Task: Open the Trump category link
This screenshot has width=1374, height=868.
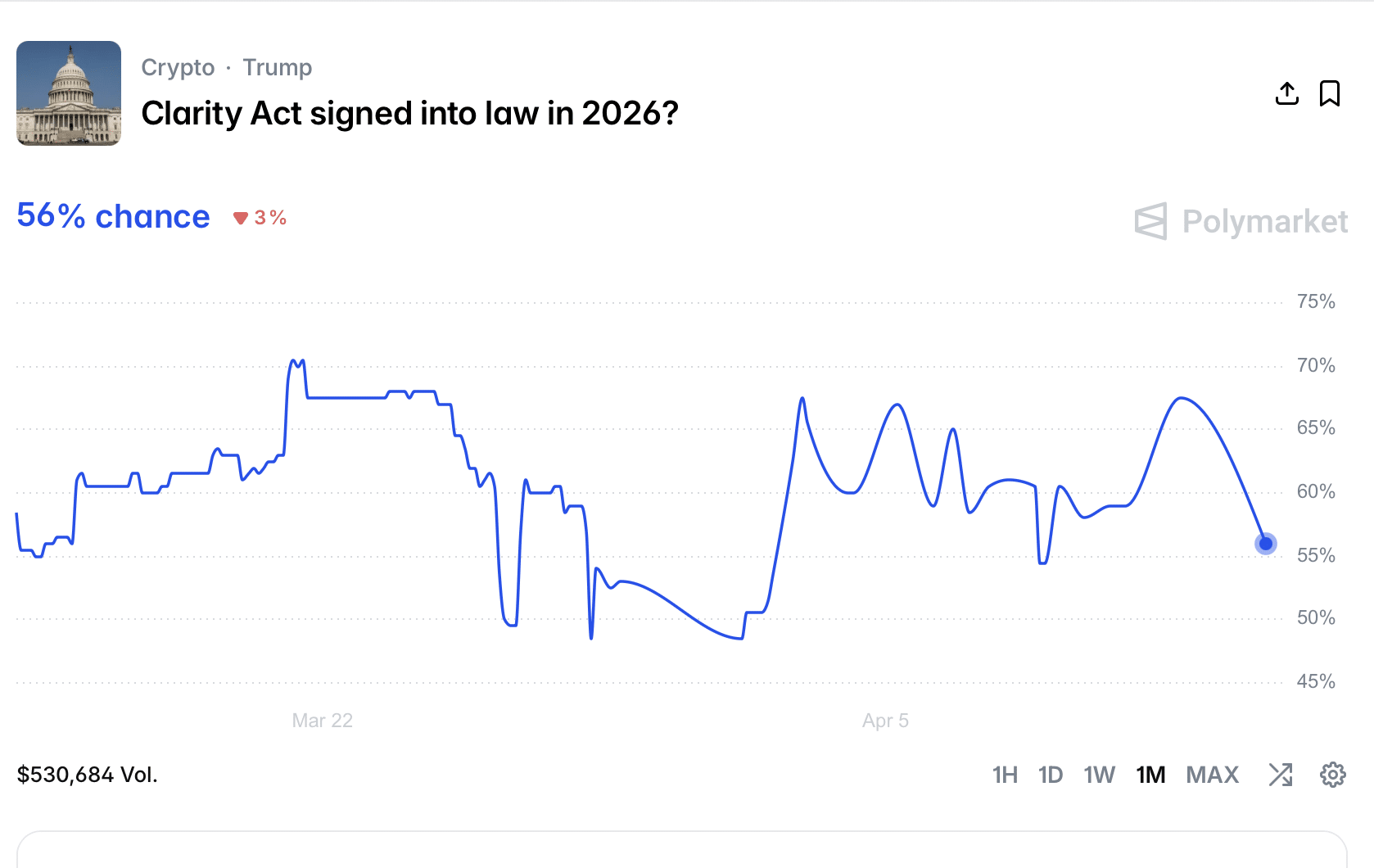Action: tap(278, 67)
